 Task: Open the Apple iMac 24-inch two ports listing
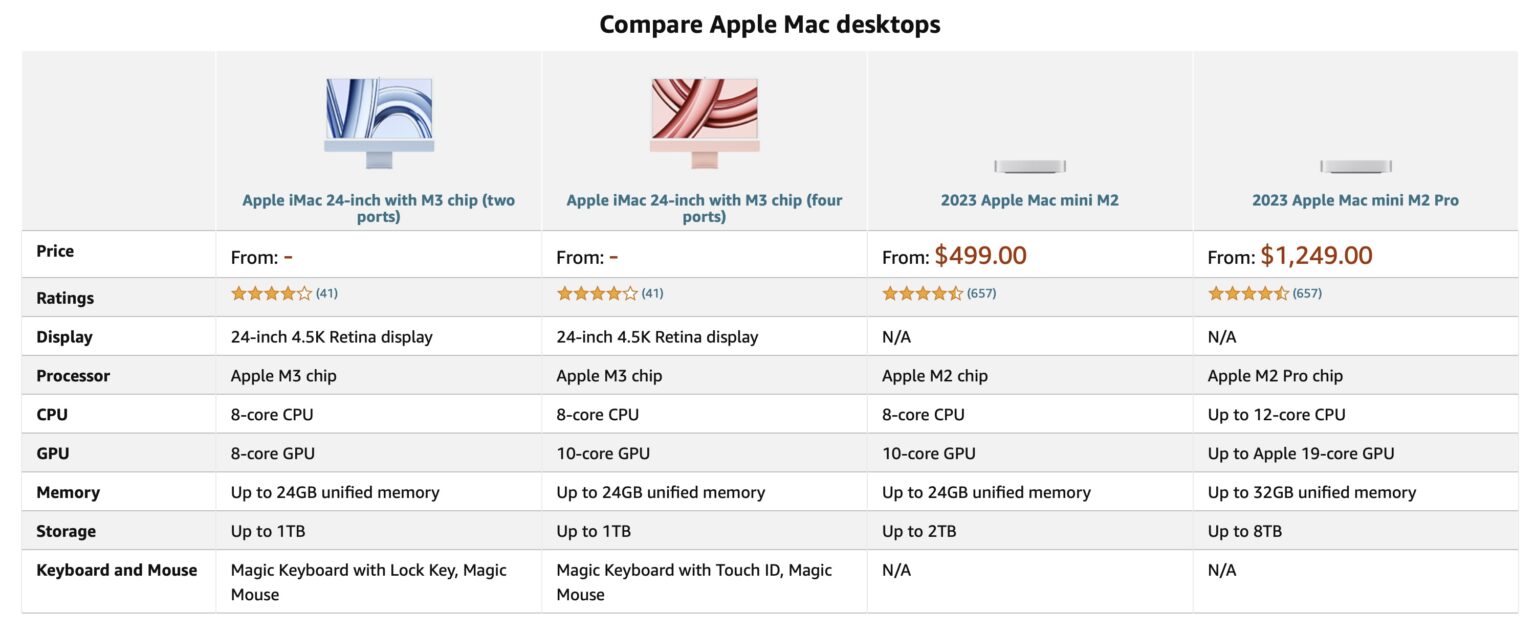coord(378,208)
